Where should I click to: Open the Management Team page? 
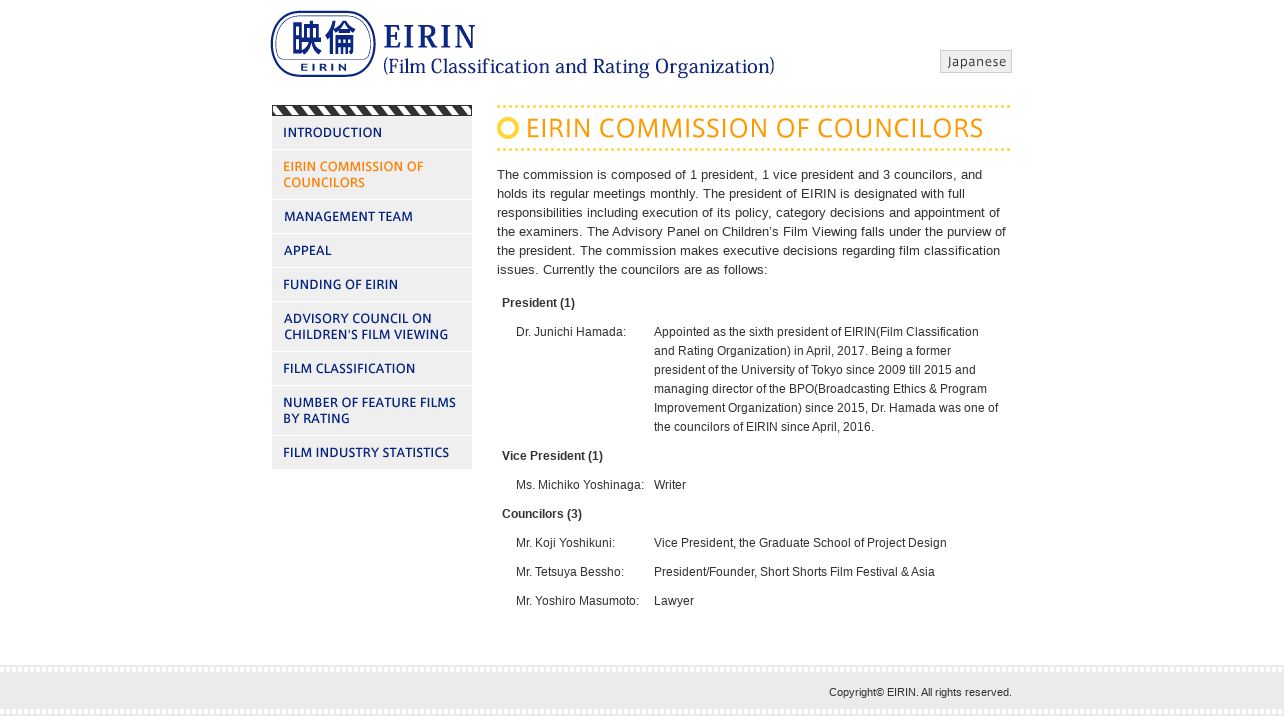[x=372, y=217]
